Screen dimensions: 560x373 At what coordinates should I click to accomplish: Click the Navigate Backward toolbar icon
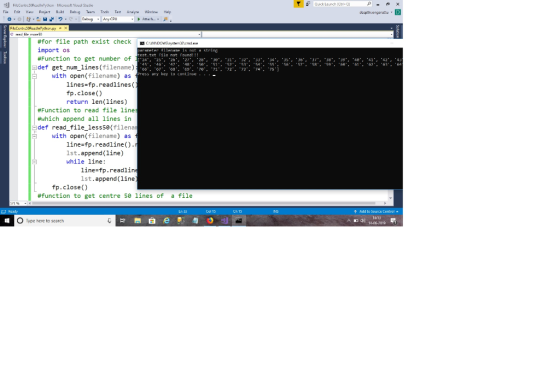coord(9,19)
